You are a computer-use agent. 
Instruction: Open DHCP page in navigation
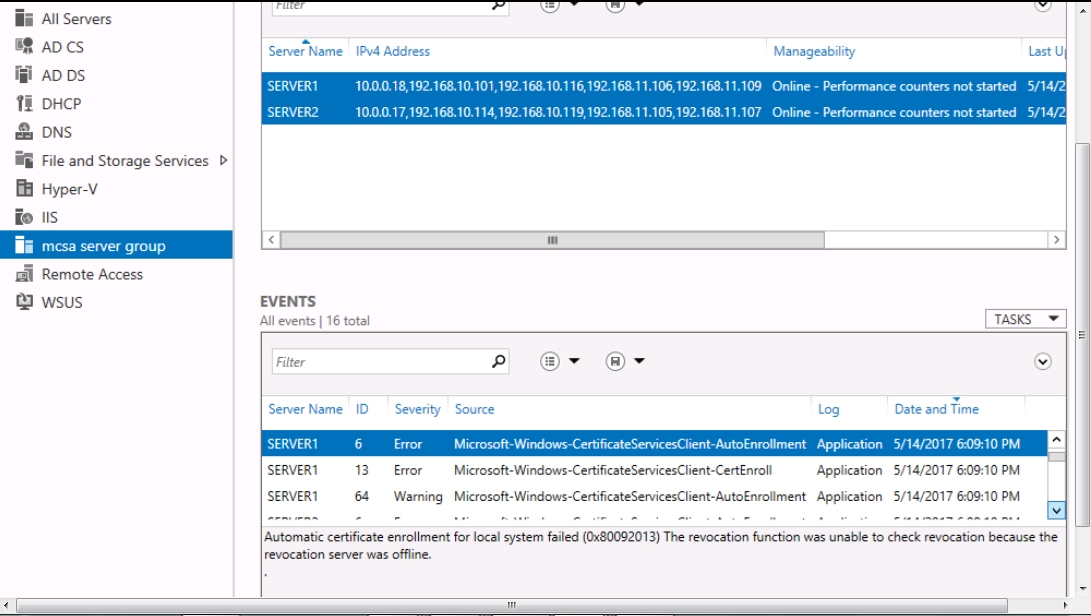coord(61,104)
